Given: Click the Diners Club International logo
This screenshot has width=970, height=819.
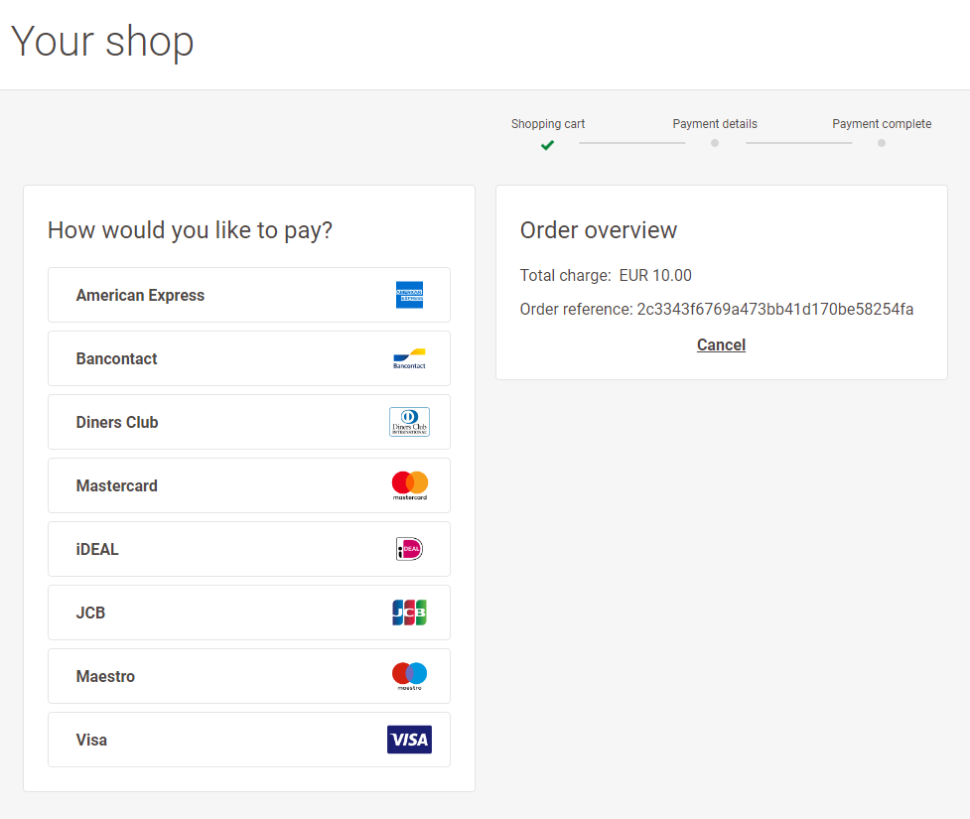Looking at the screenshot, I should [x=409, y=422].
